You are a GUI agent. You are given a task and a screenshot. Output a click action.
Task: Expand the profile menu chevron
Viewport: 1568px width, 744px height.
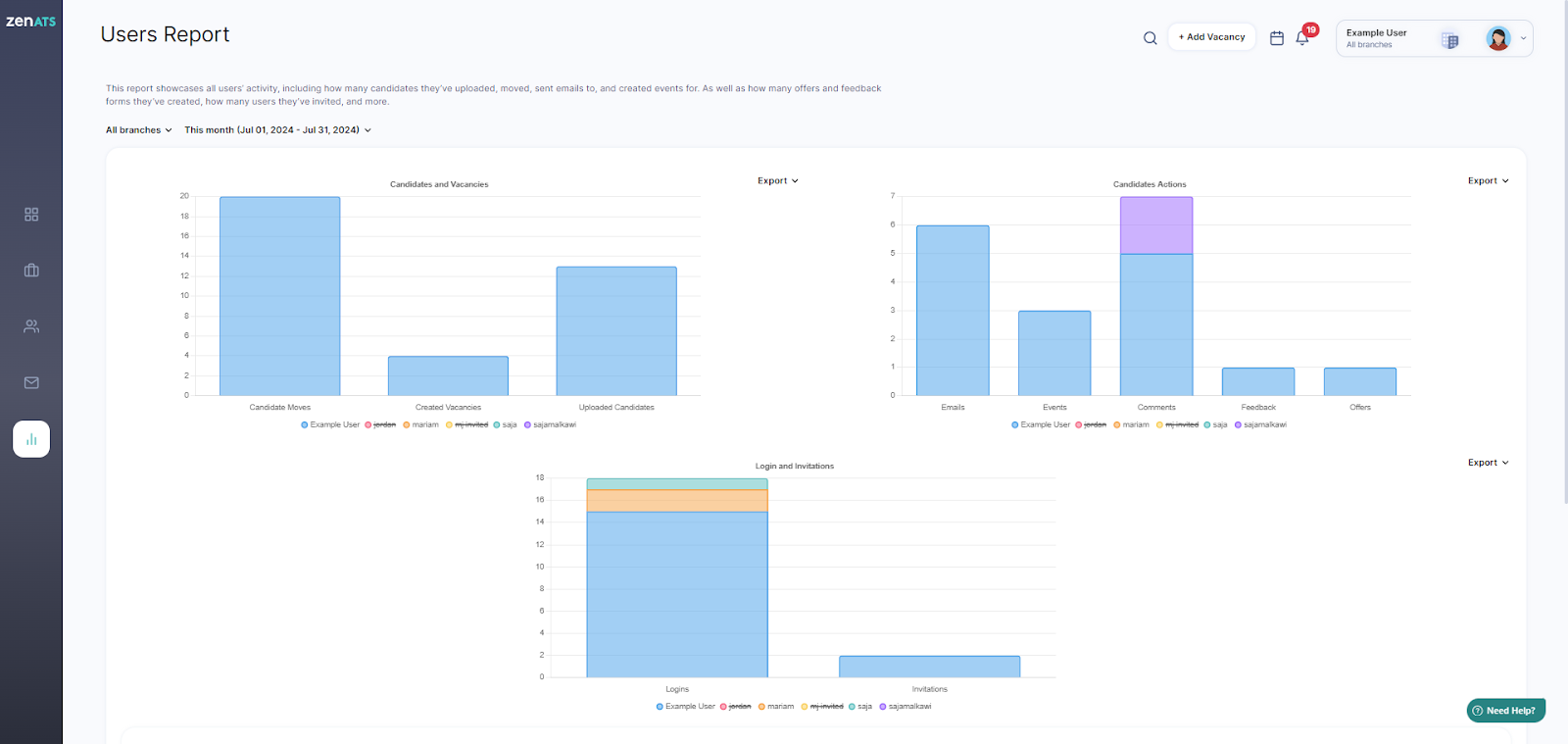coord(1524,38)
